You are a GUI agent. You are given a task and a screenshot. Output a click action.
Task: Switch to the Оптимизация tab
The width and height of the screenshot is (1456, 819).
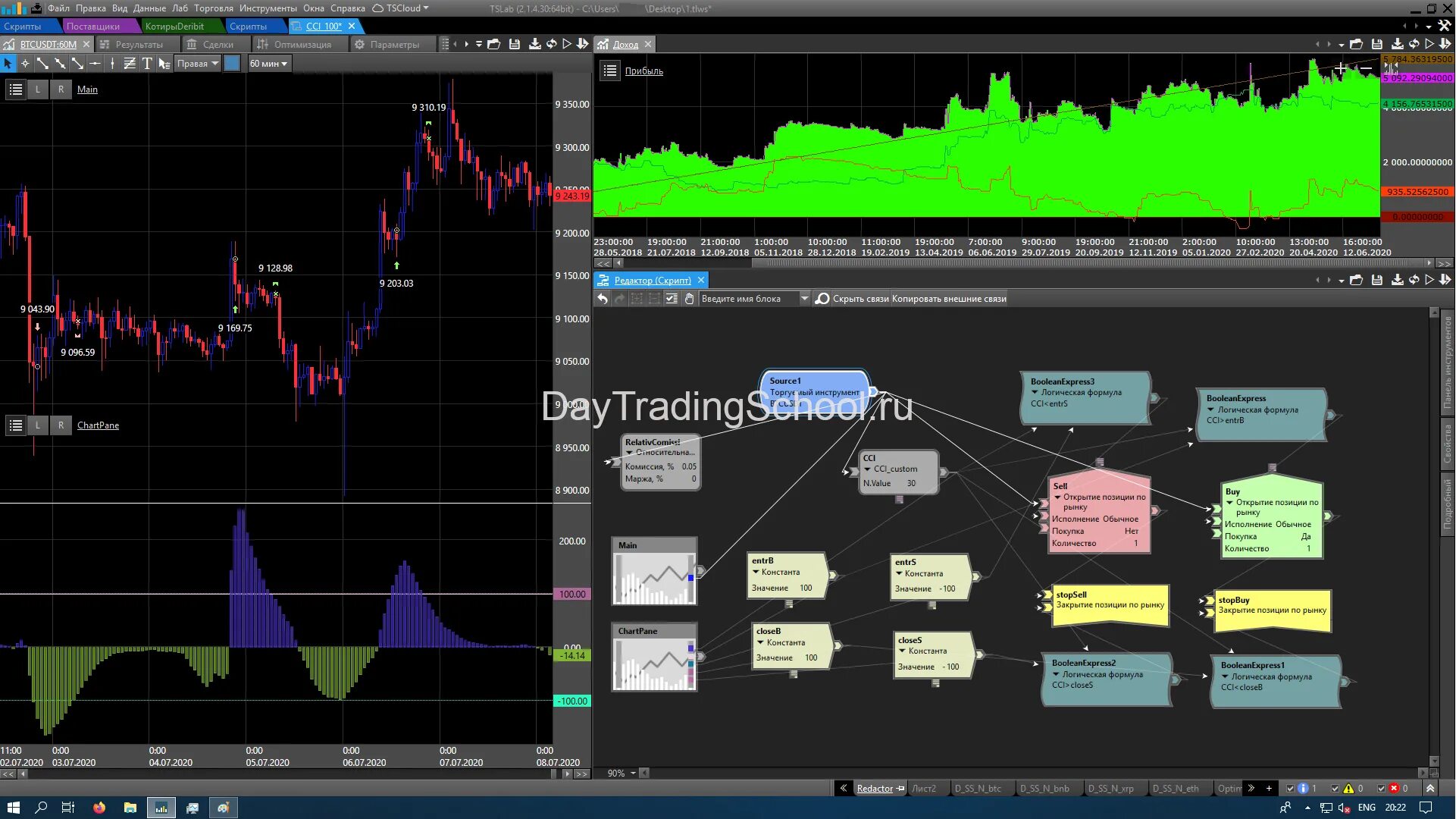click(x=302, y=45)
